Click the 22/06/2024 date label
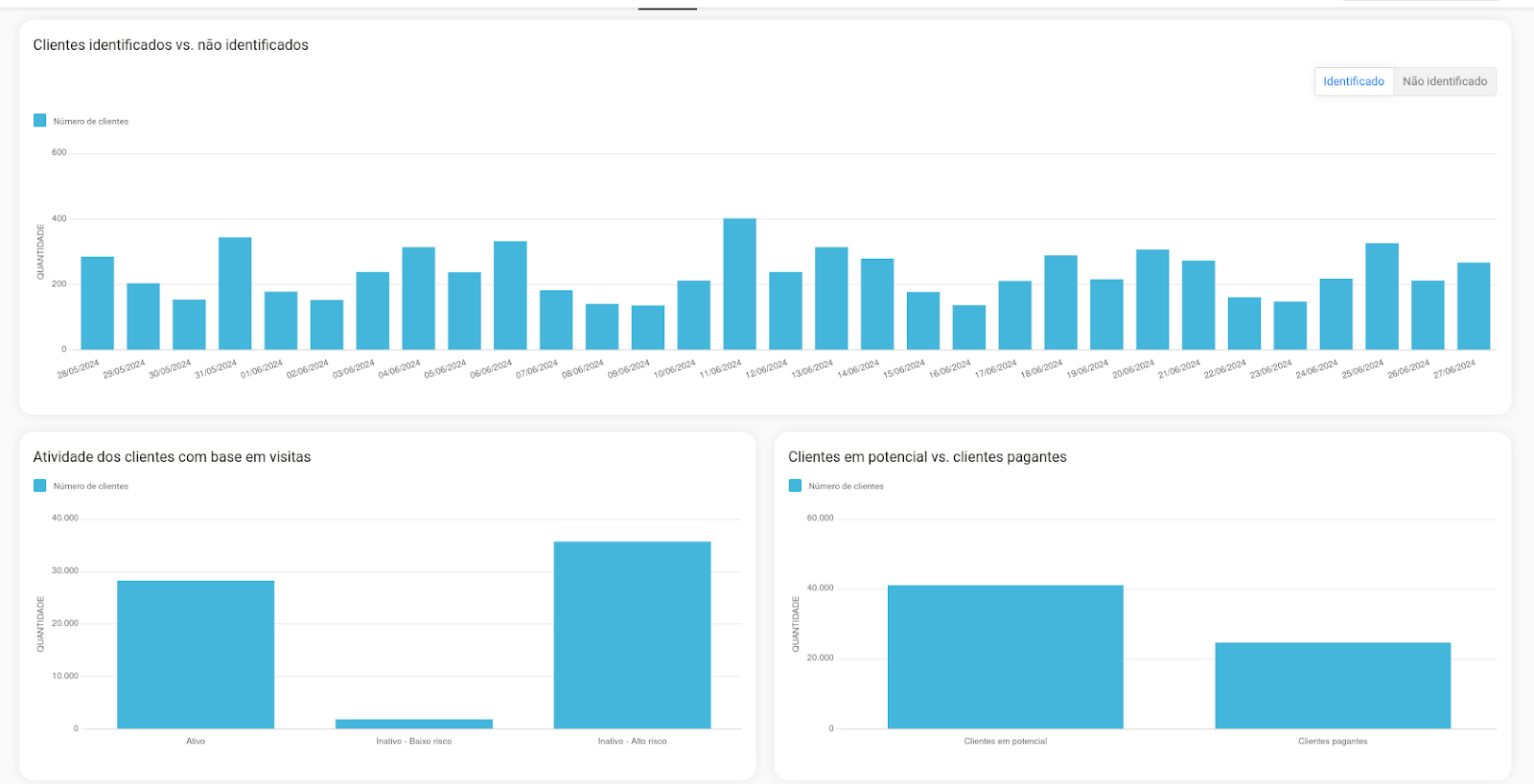The image size is (1534, 784). 1224,369
